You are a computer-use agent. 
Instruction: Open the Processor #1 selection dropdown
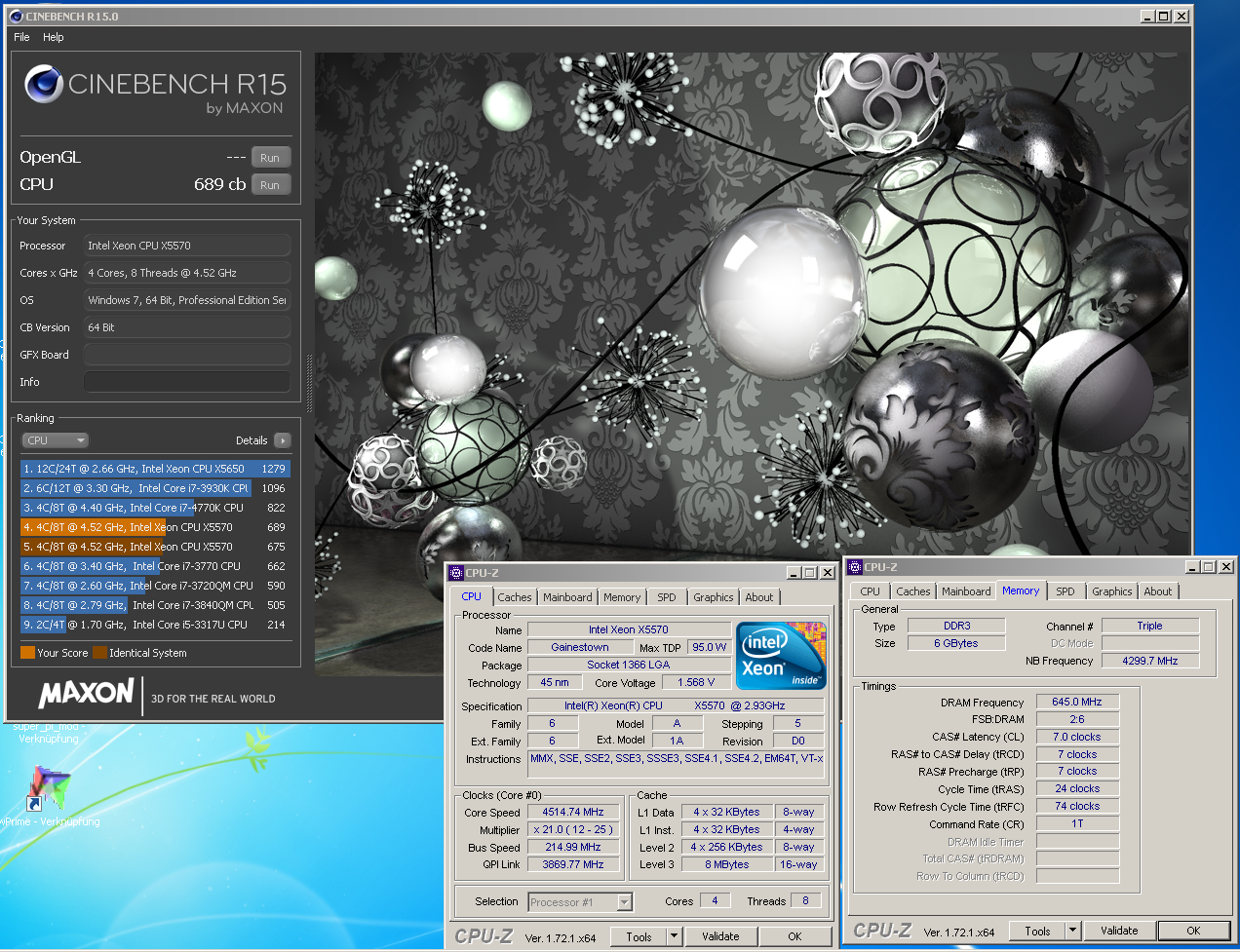(x=580, y=902)
